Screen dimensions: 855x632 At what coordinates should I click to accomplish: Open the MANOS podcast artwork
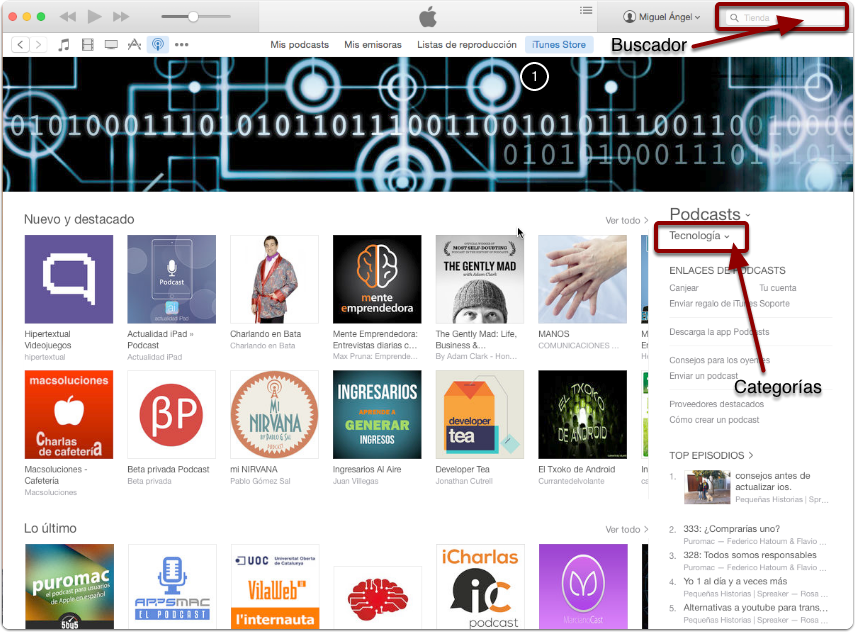(x=582, y=279)
